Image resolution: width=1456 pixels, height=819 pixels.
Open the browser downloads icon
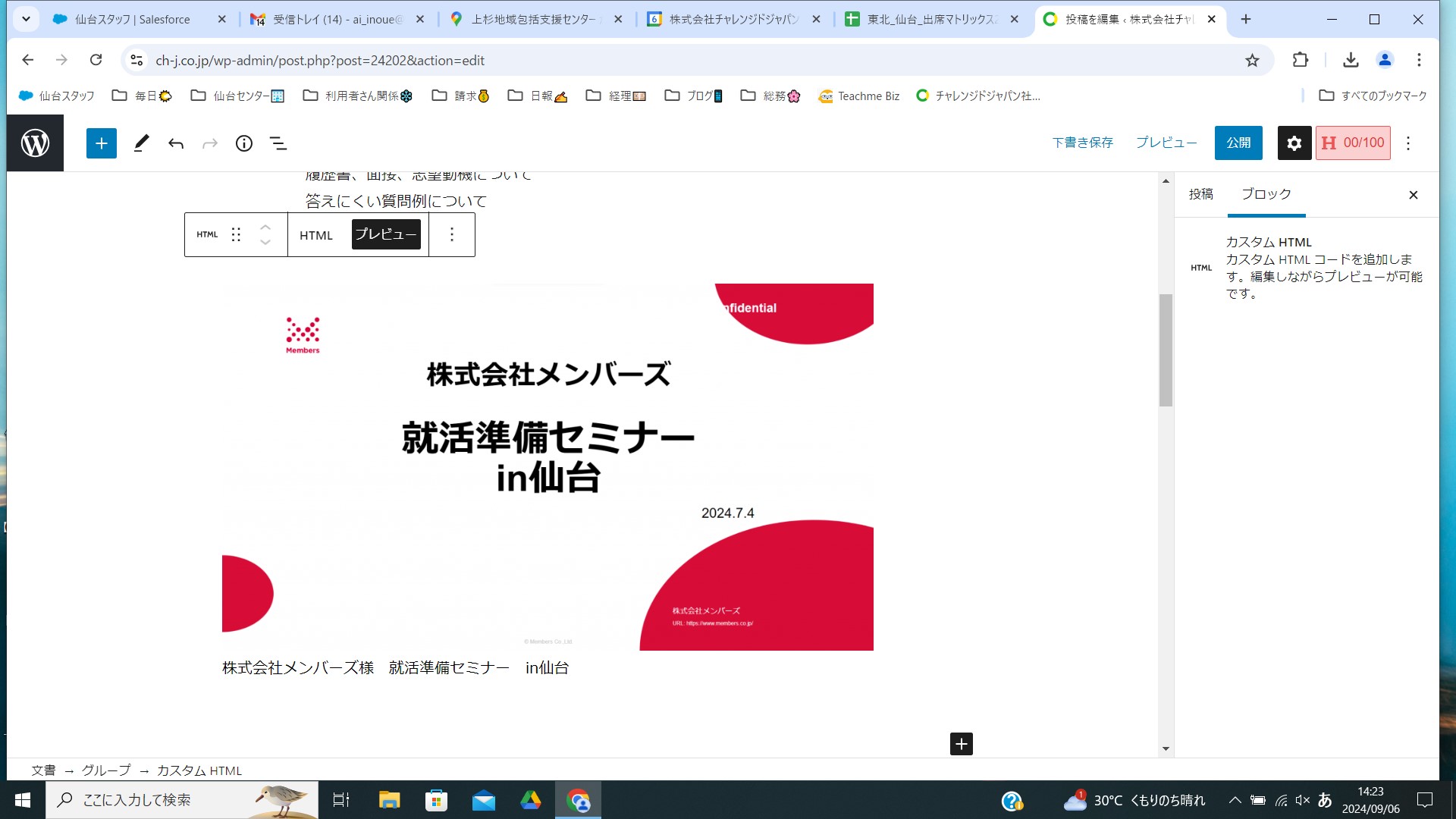coord(1351,60)
